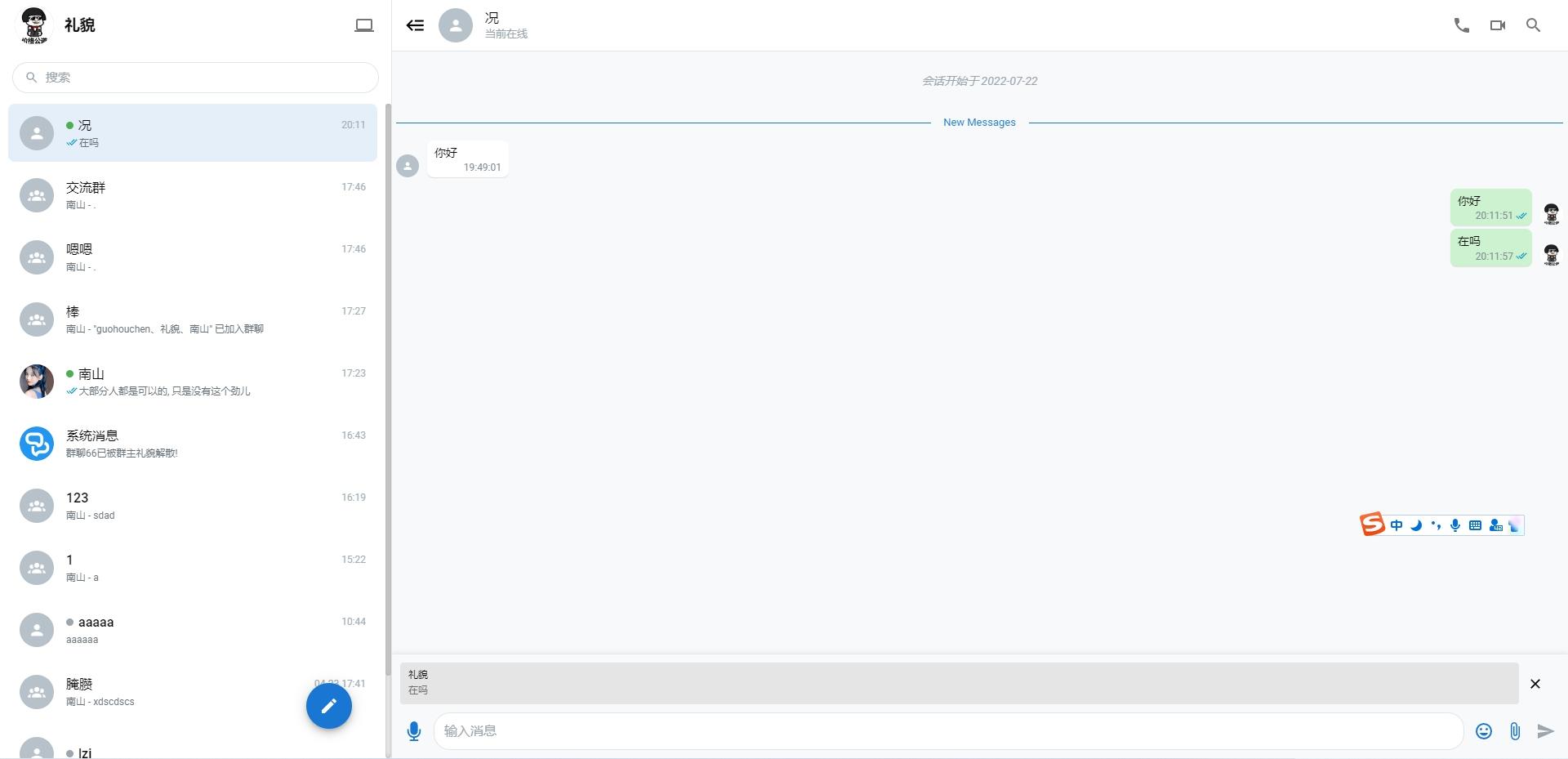The image size is (1568, 759).
Task: Open the 腌臜 group chat
Action: (x=193, y=692)
